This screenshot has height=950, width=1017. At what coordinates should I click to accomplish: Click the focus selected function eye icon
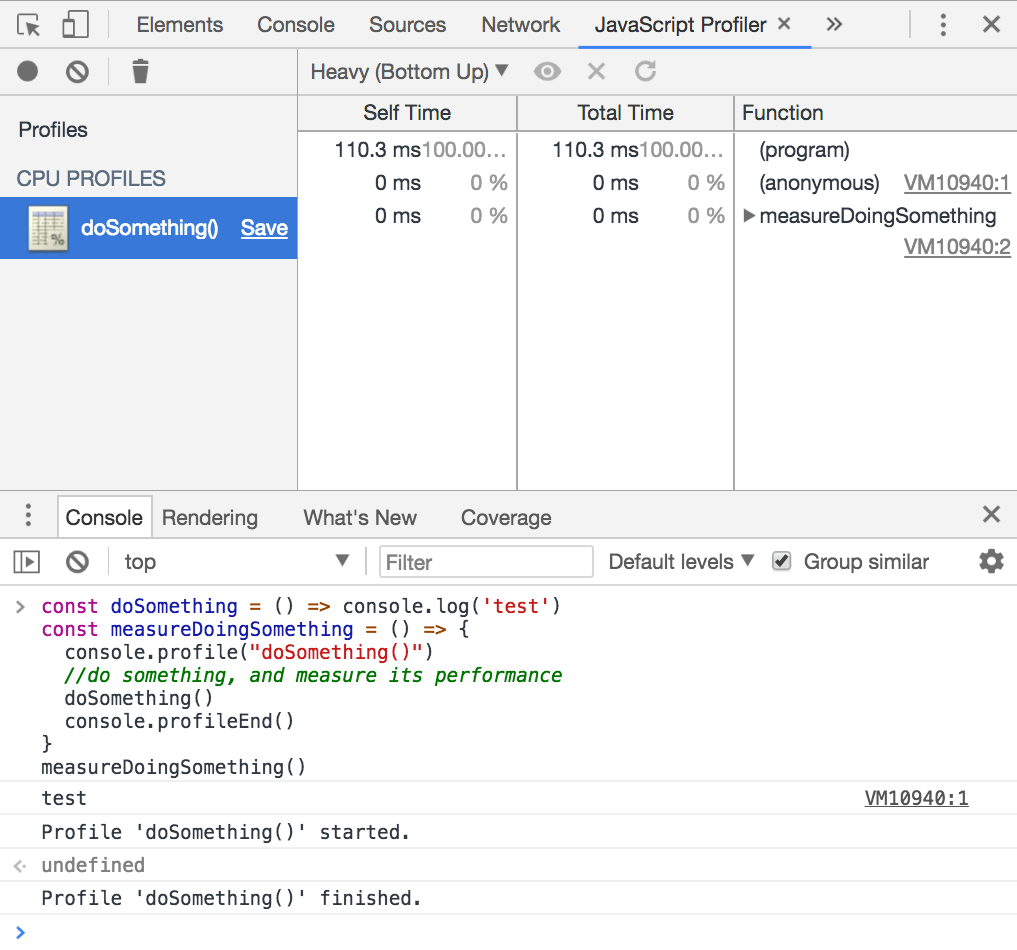pos(547,71)
